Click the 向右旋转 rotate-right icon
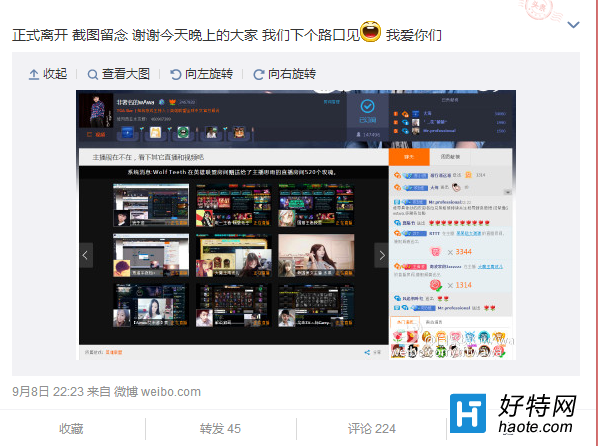 pos(259,74)
